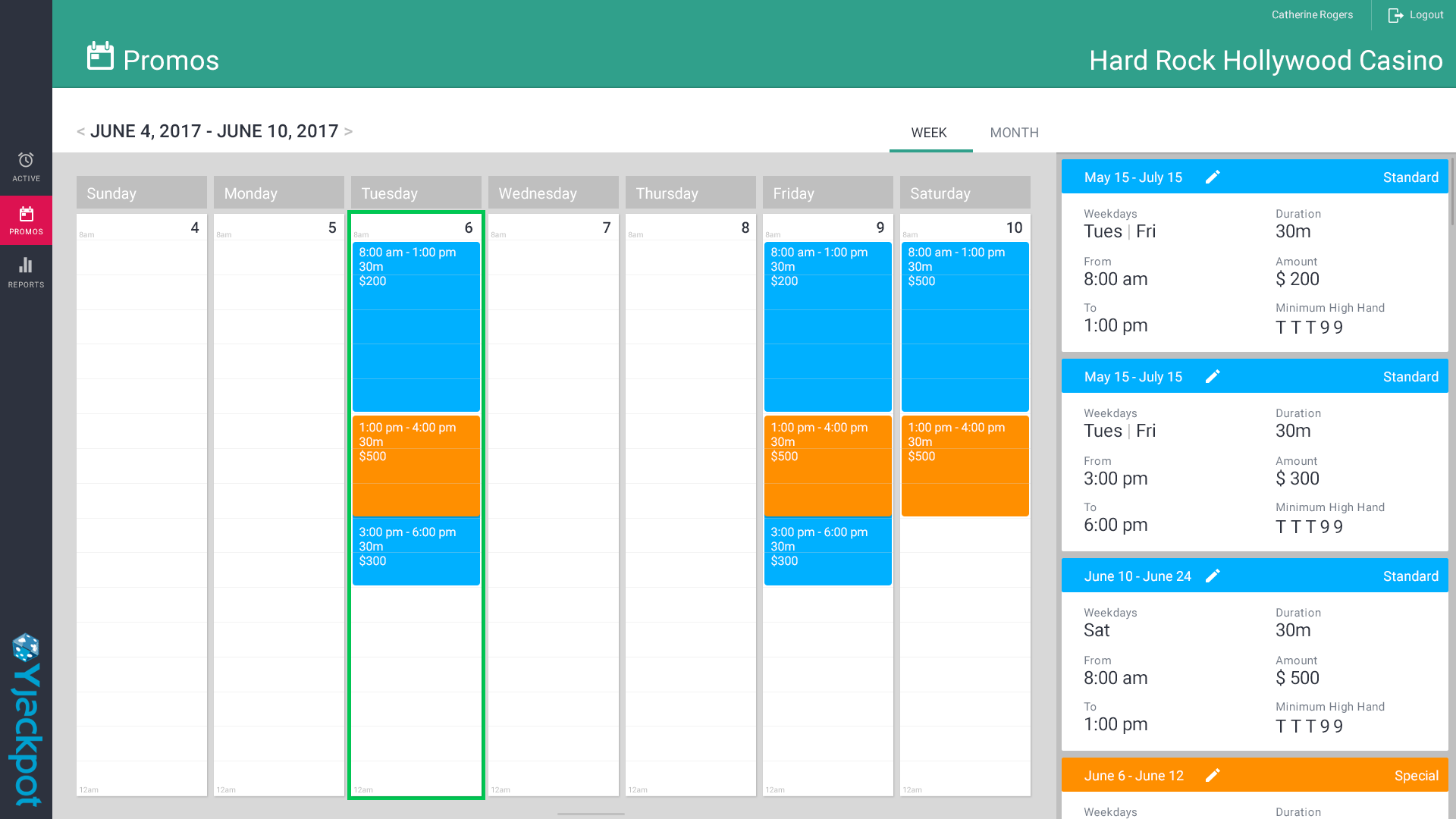Click the Jackpot dice logo
This screenshot has height=819, width=1456.
click(26, 647)
